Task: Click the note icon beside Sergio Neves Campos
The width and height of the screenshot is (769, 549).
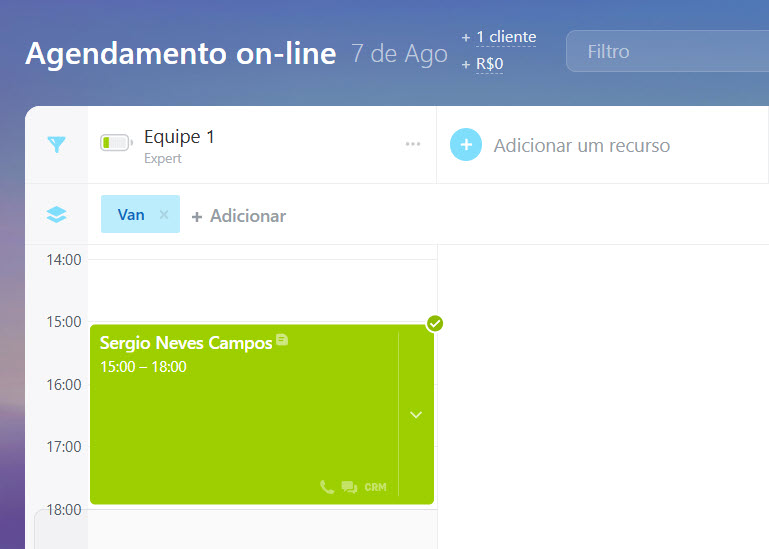Action: coord(282,341)
